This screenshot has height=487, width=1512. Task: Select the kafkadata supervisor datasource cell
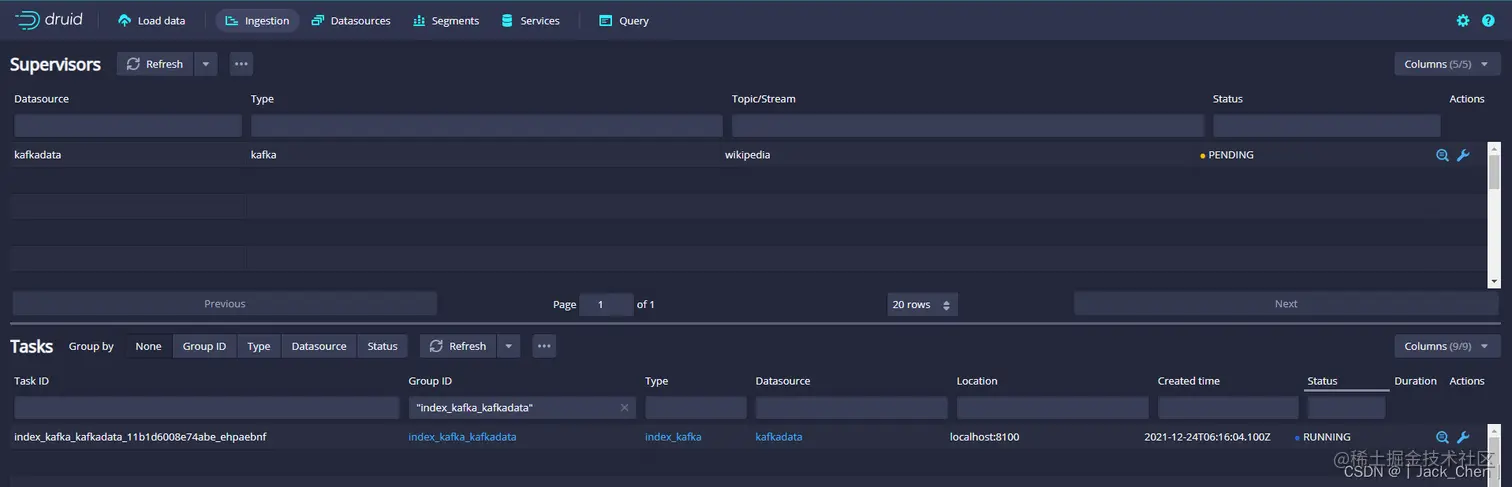(x=38, y=155)
